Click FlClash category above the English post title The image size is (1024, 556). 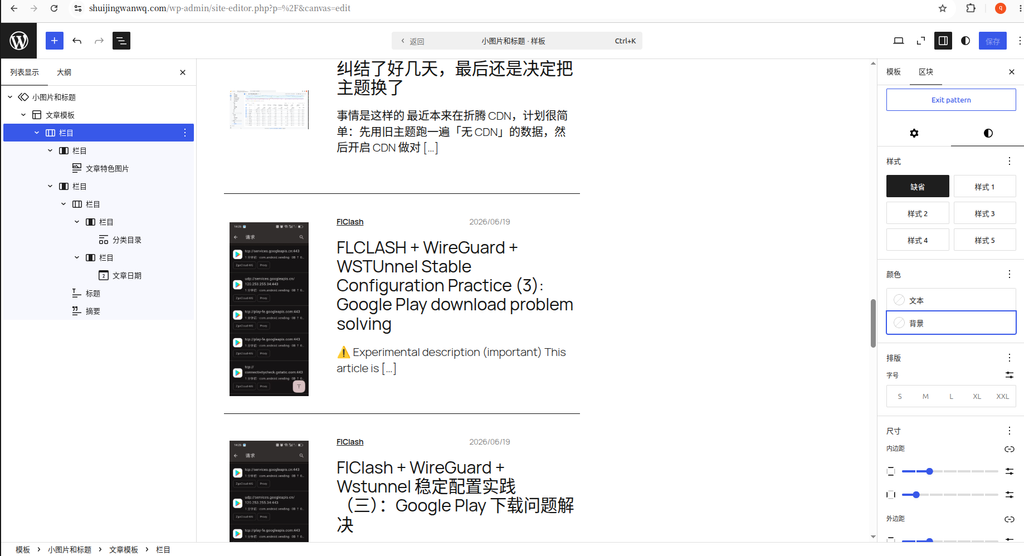point(350,222)
